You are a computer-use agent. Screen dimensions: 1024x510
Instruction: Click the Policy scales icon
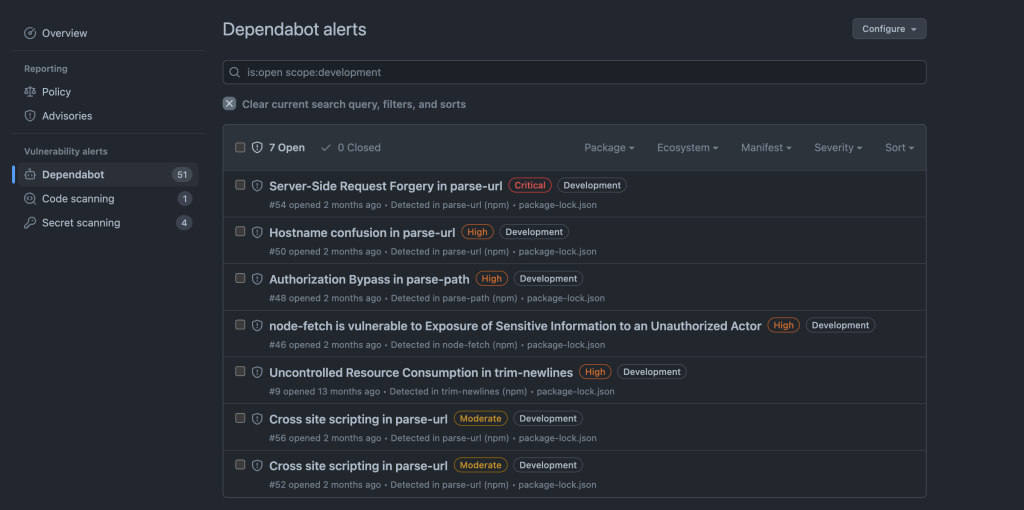30,92
